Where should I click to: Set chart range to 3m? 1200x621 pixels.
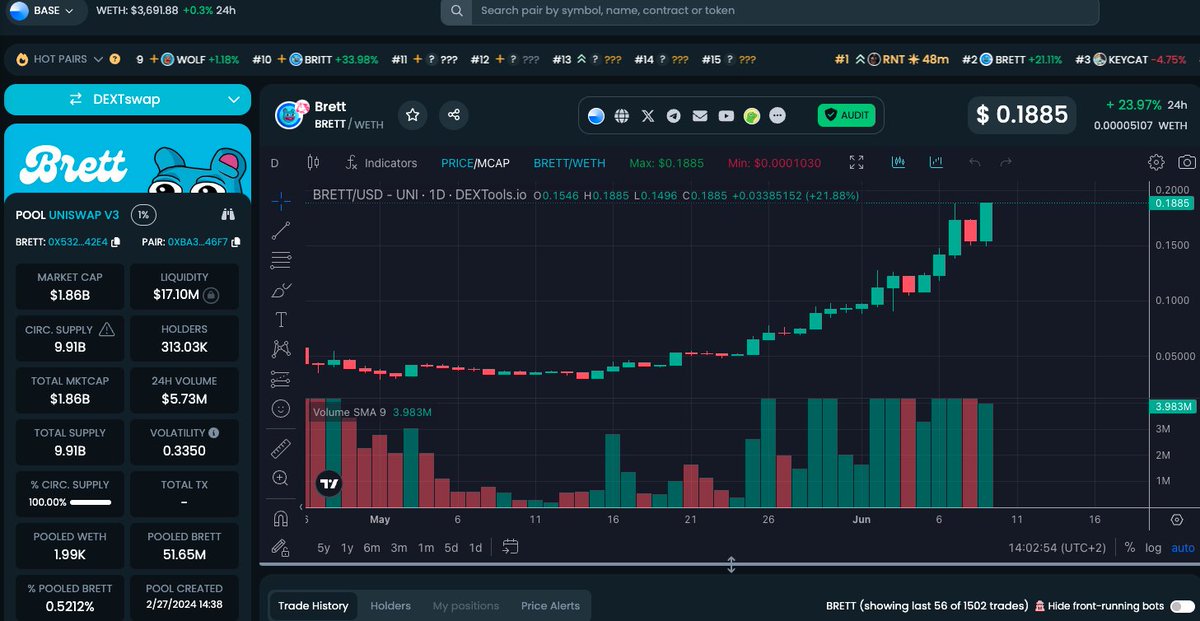pyautogui.click(x=399, y=547)
